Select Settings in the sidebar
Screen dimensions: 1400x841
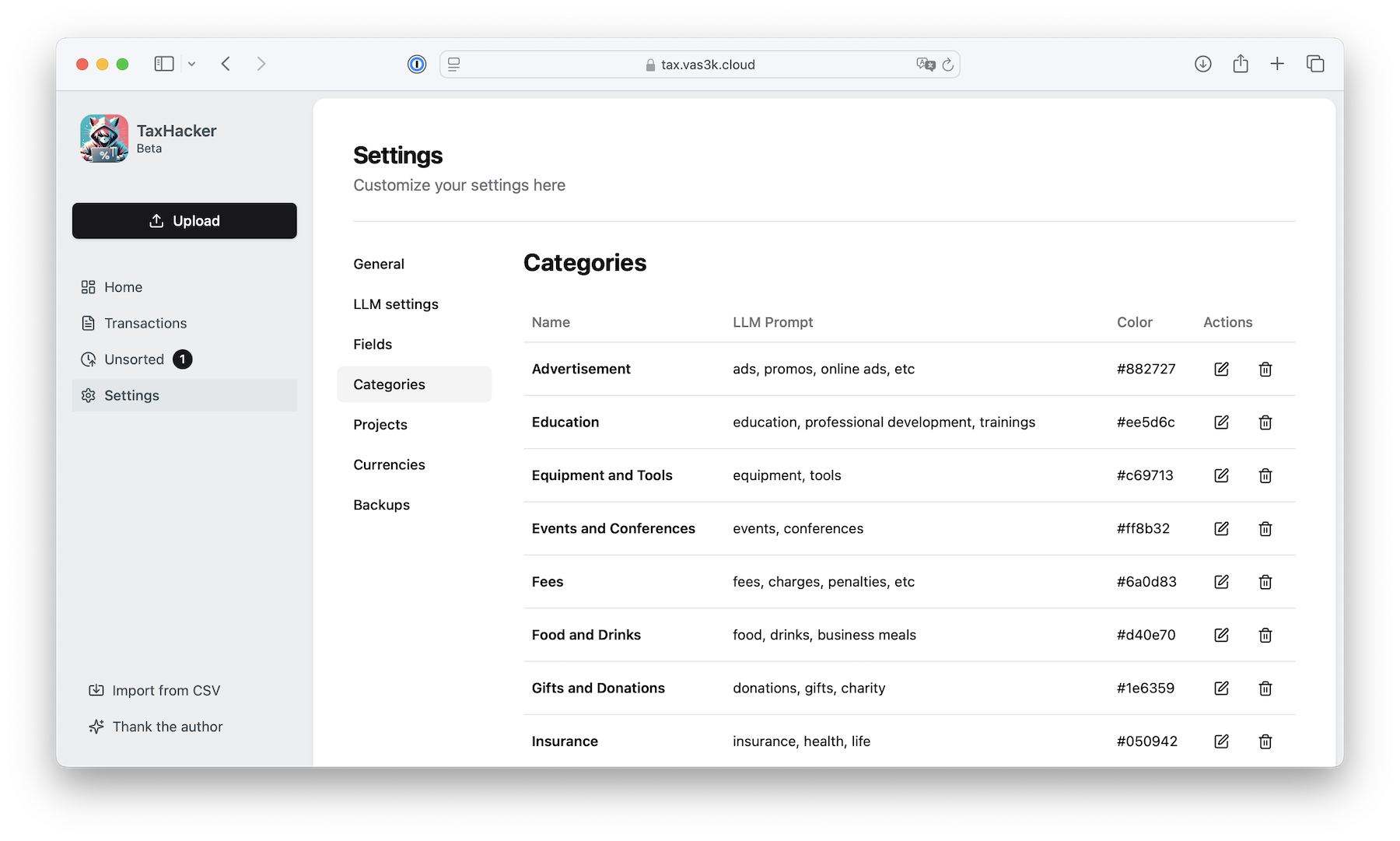(184, 395)
